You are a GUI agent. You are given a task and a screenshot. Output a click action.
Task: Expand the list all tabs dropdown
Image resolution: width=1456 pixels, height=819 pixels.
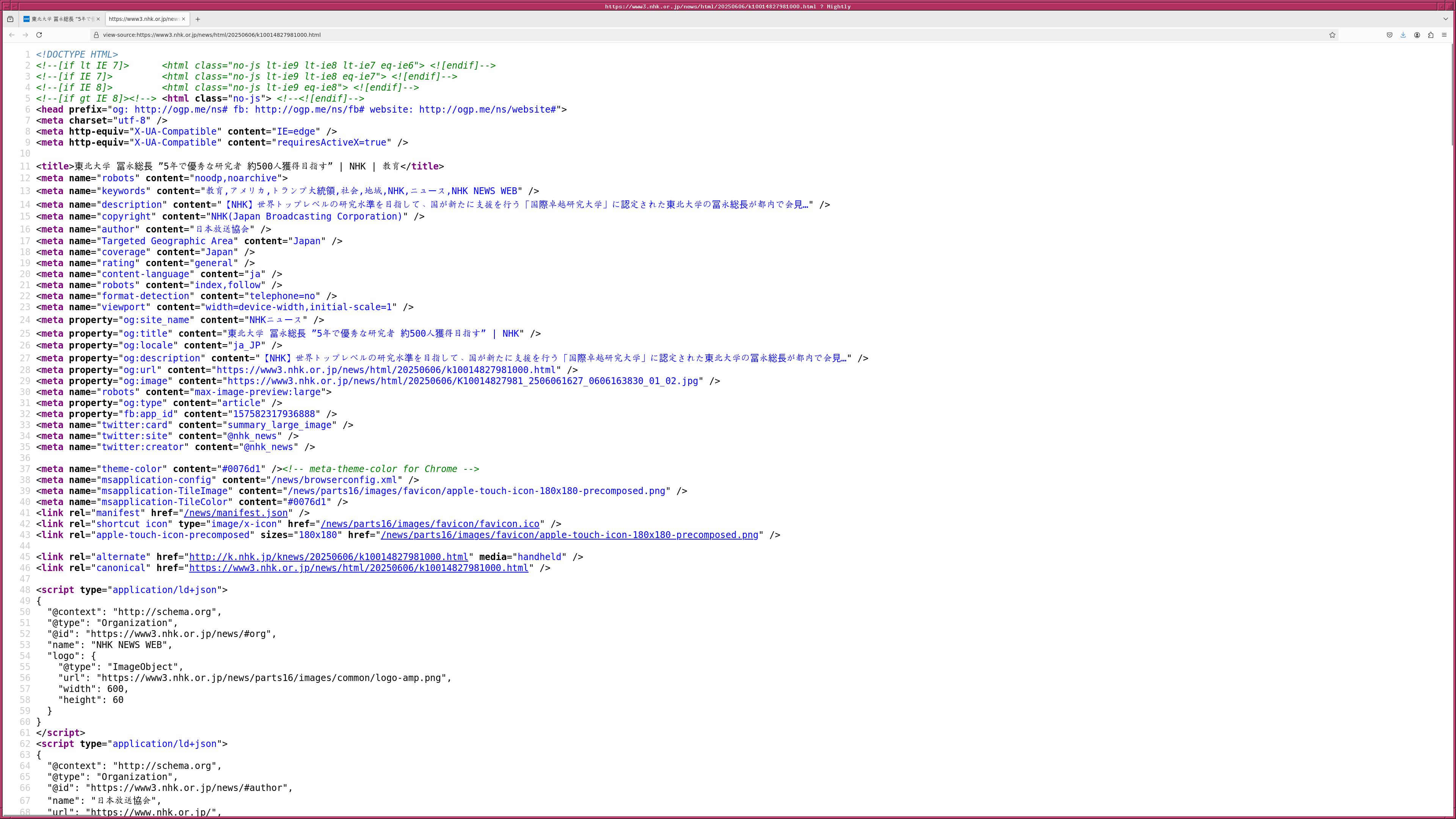(x=1446, y=19)
